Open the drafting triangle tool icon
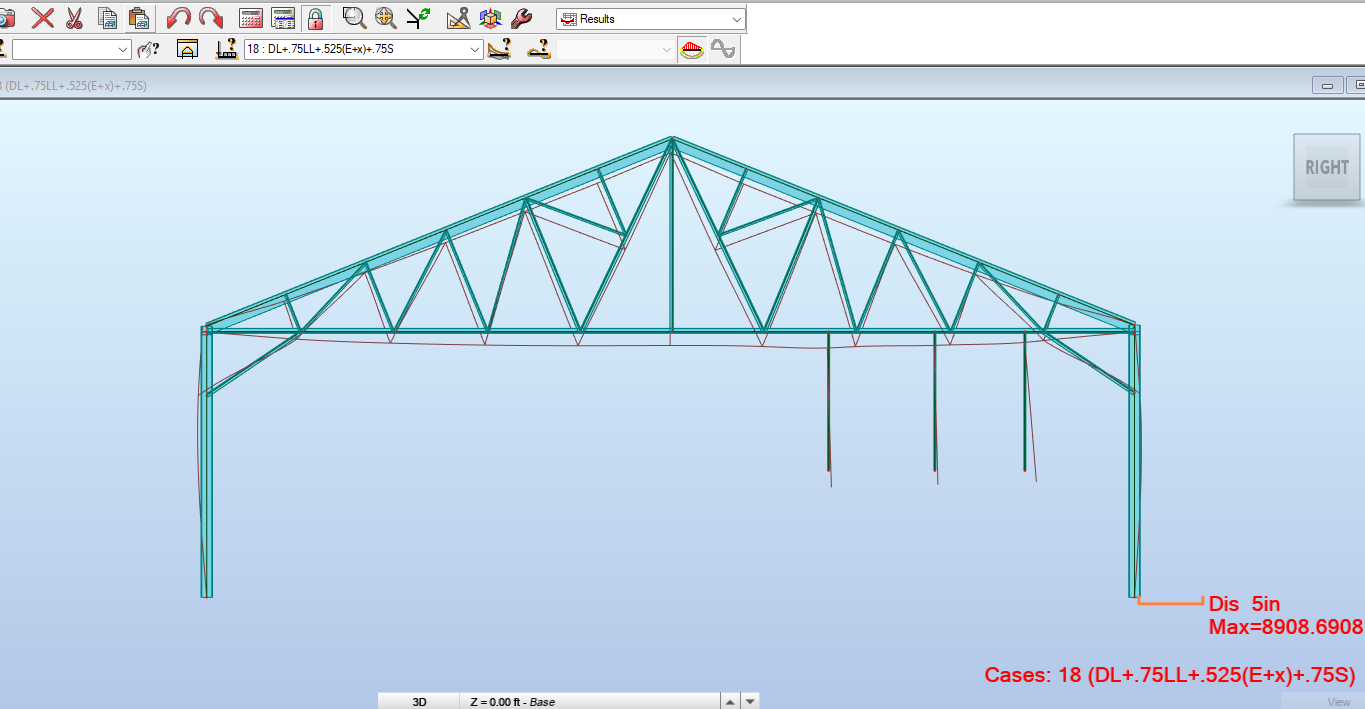The image size is (1365, 709). click(458, 18)
